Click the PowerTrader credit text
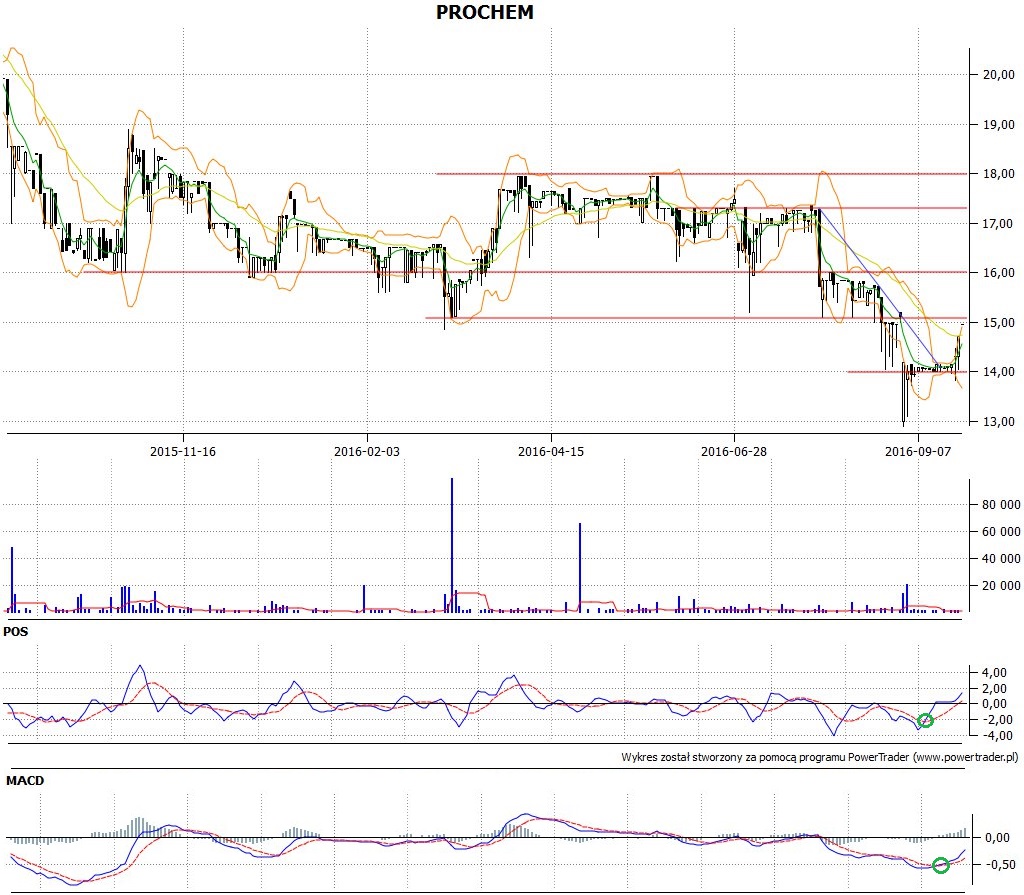 (820, 757)
